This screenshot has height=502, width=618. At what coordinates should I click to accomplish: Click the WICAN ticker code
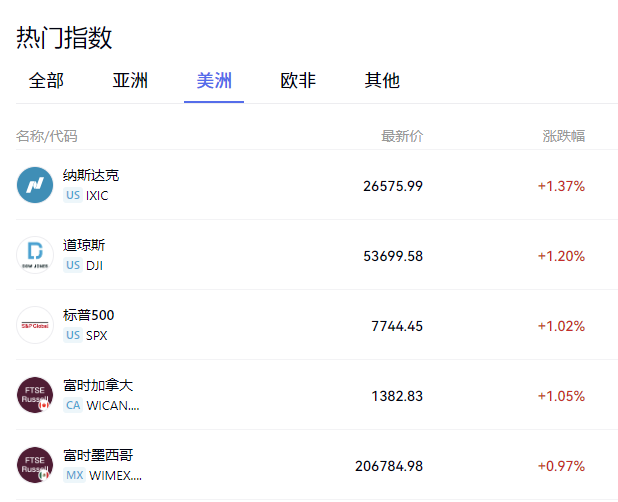point(113,405)
